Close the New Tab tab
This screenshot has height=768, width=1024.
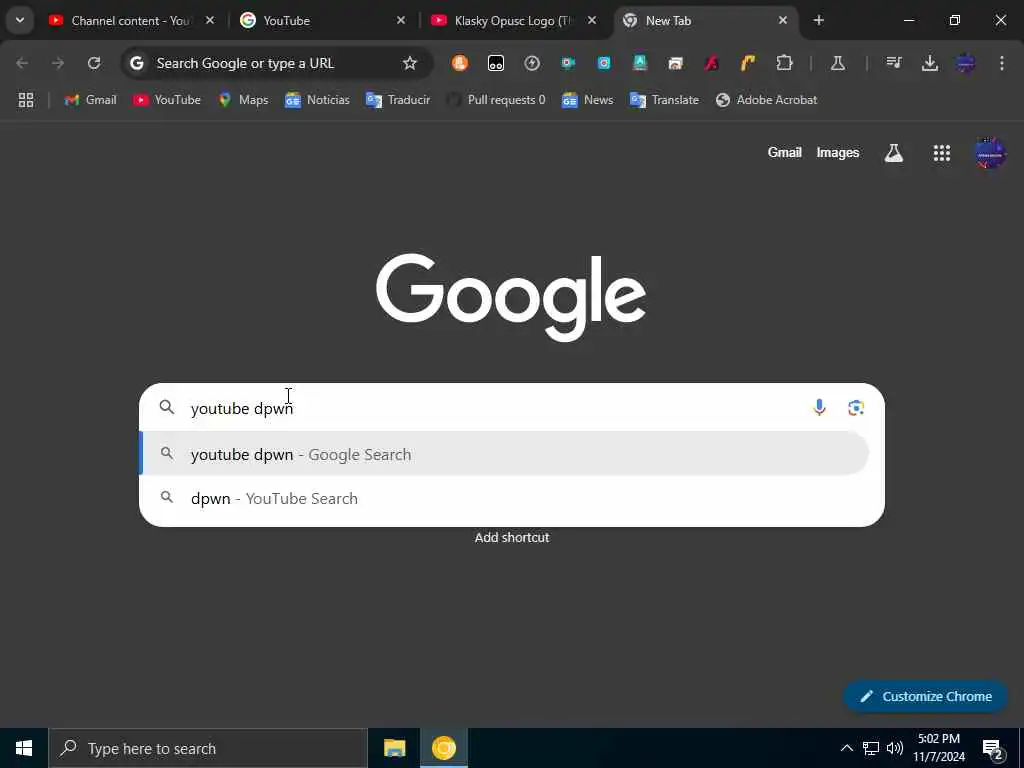tap(783, 20)
